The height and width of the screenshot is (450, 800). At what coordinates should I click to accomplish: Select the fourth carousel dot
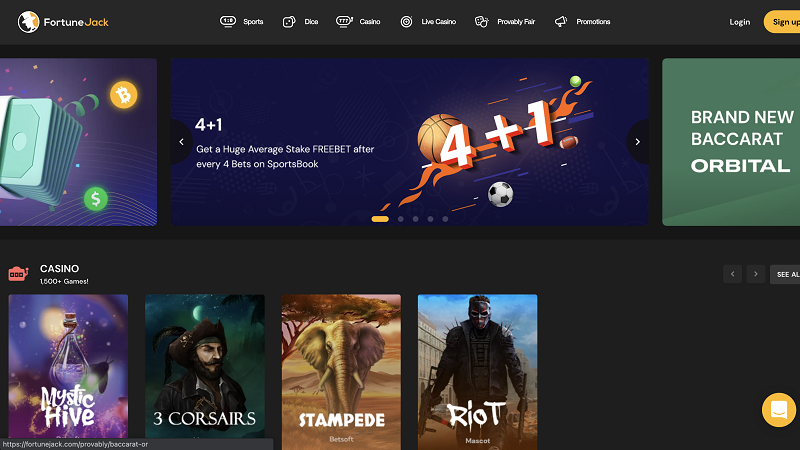pos(431,219)
